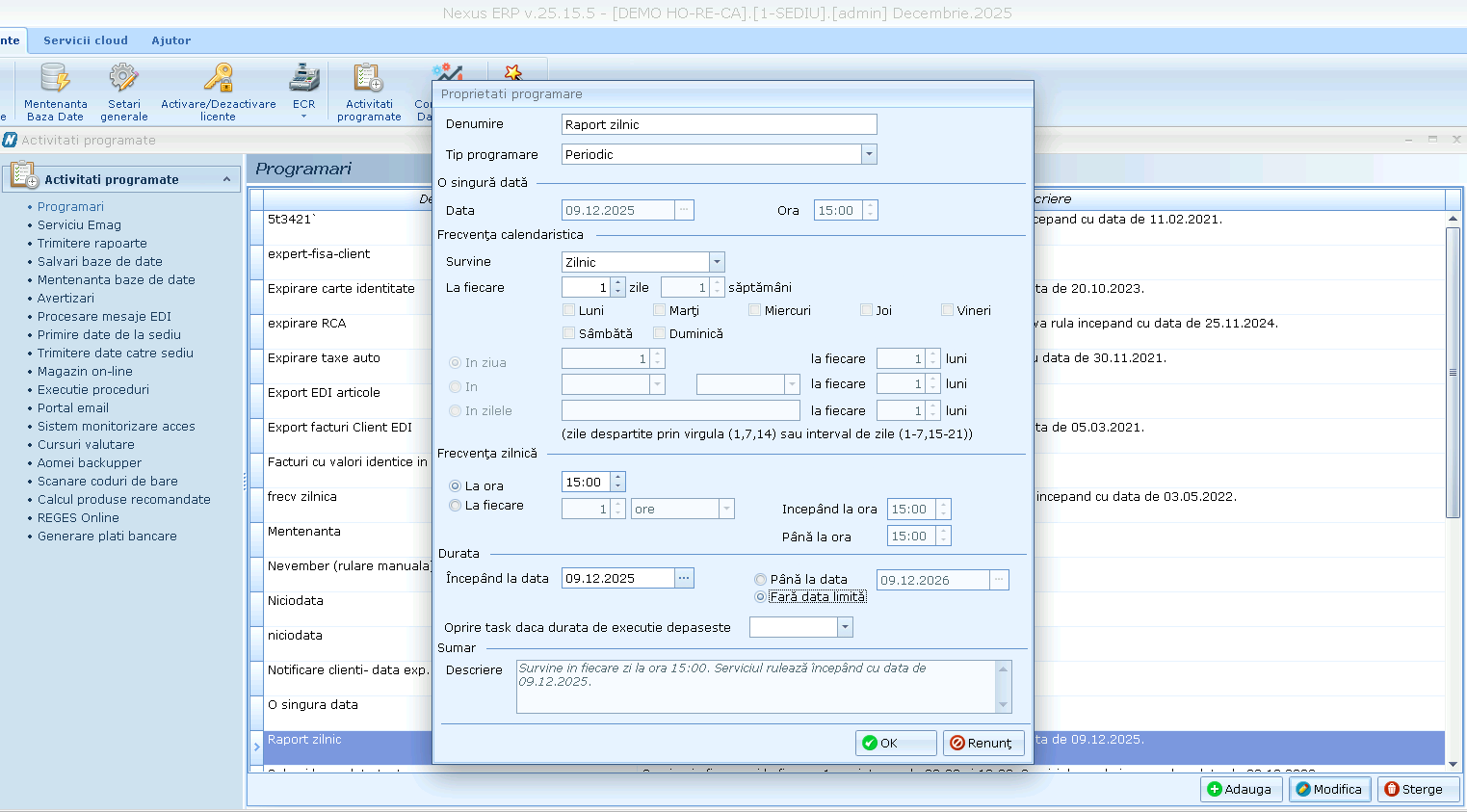Tick the Duminică checkbox
The image size is (1467, 812).
660,333
